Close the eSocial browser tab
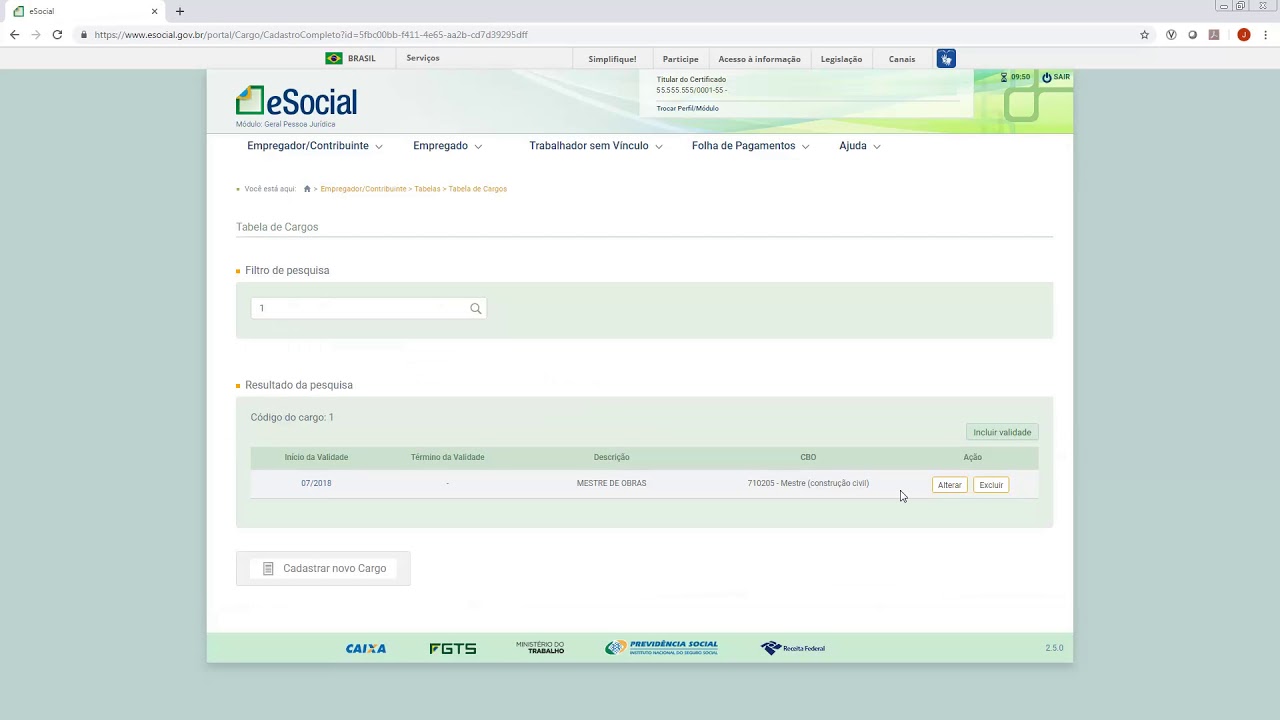This screenshot has height=720, width=1280. (154, 11)
